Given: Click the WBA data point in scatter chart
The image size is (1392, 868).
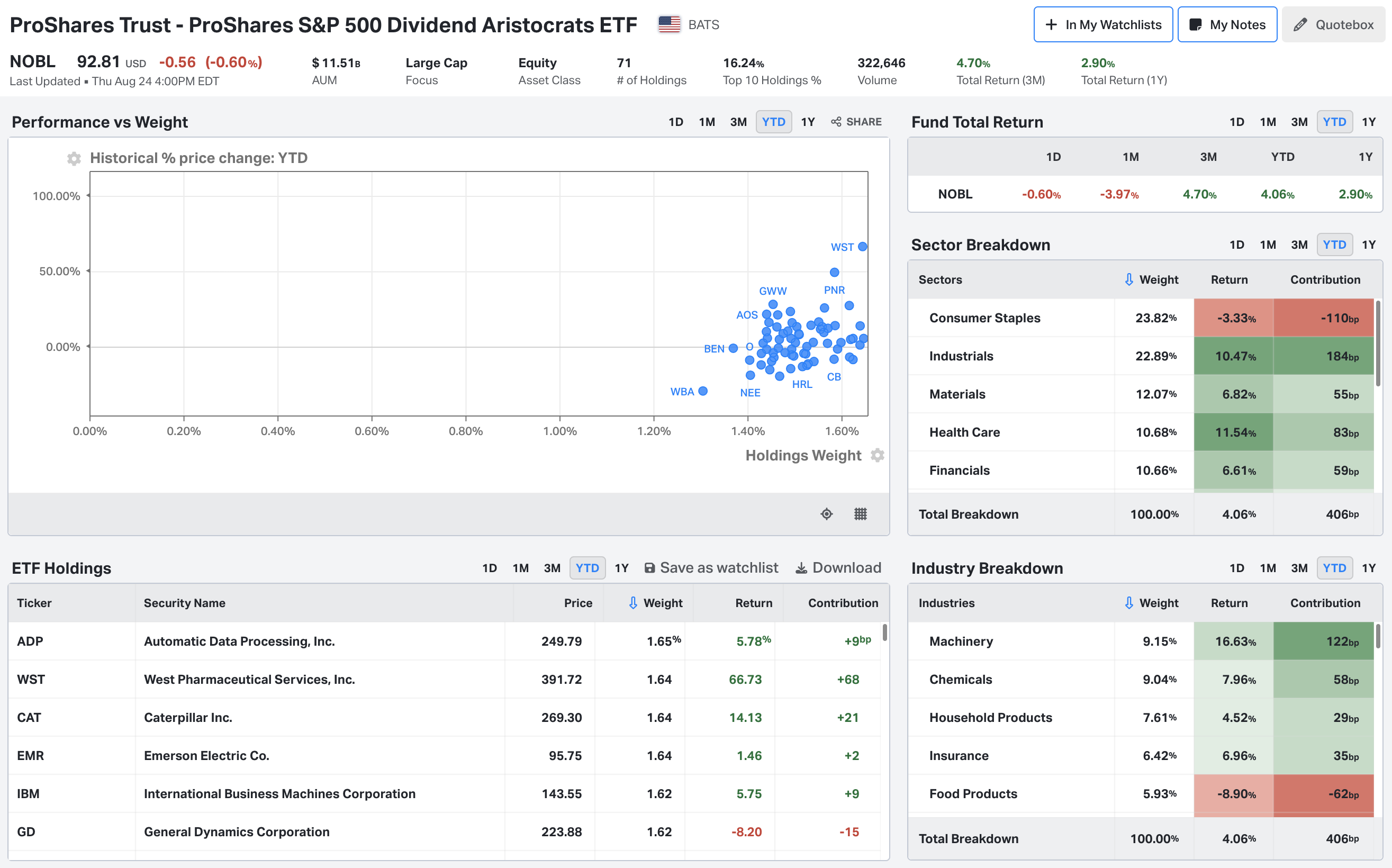Looking at the screenshot, I should (x=703, y=391).
